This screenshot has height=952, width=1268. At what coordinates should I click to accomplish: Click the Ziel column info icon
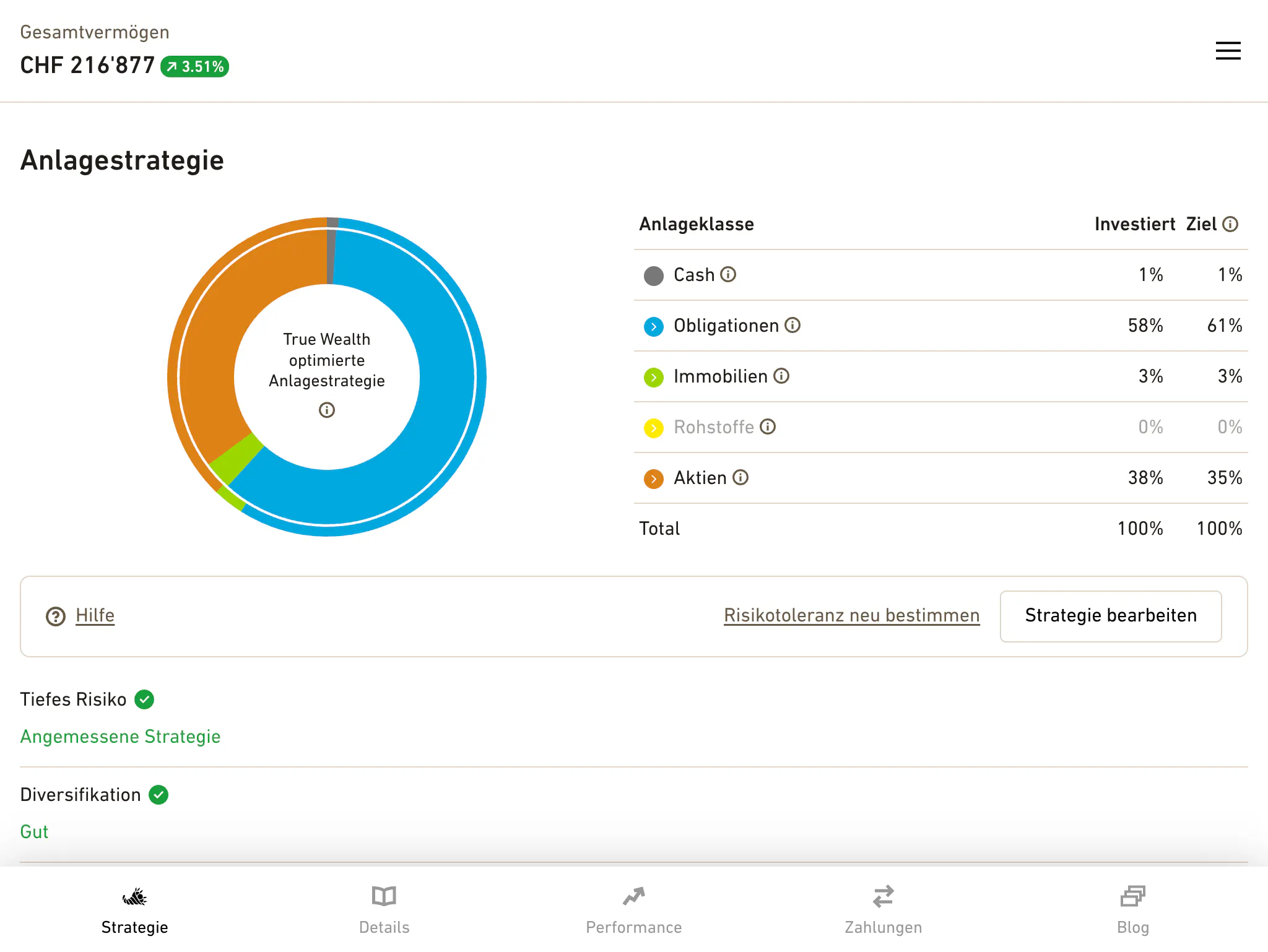[x=1230, y=224]
